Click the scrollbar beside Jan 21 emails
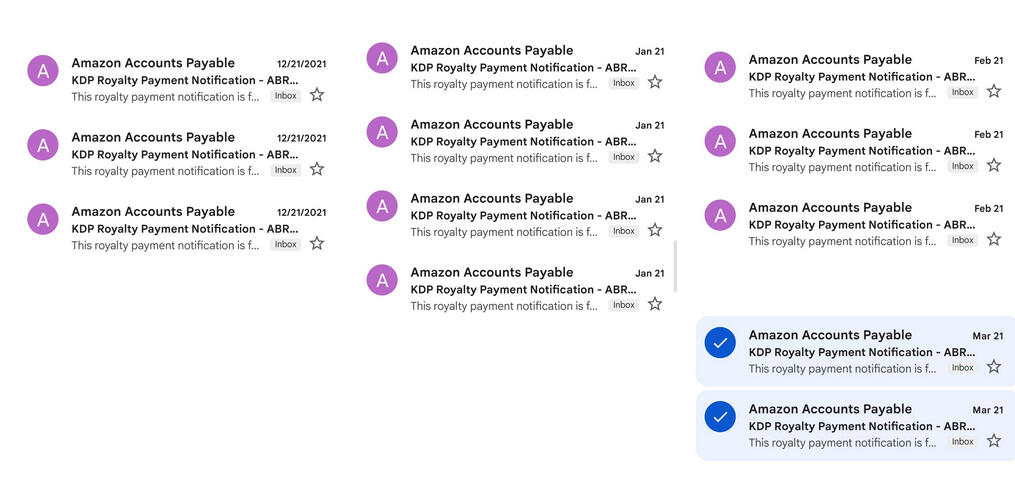The width and height of the screenshot is (1015, 503). [676, 266]
